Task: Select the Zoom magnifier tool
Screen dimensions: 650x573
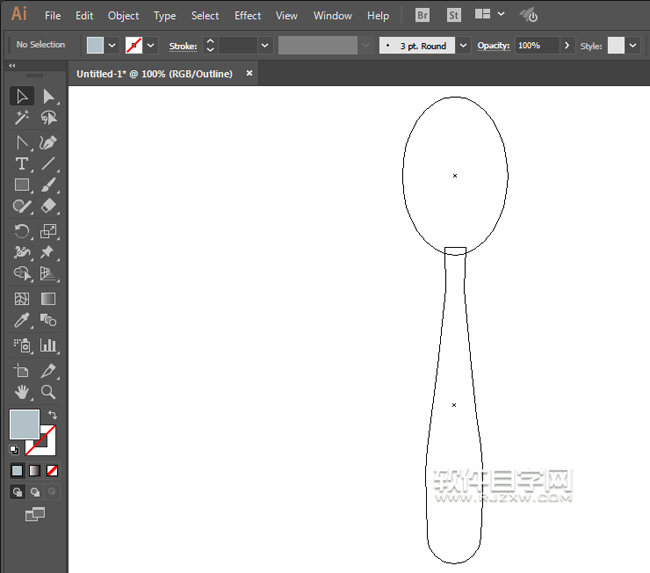Action: pyautogui.click(x=48, y=392)
